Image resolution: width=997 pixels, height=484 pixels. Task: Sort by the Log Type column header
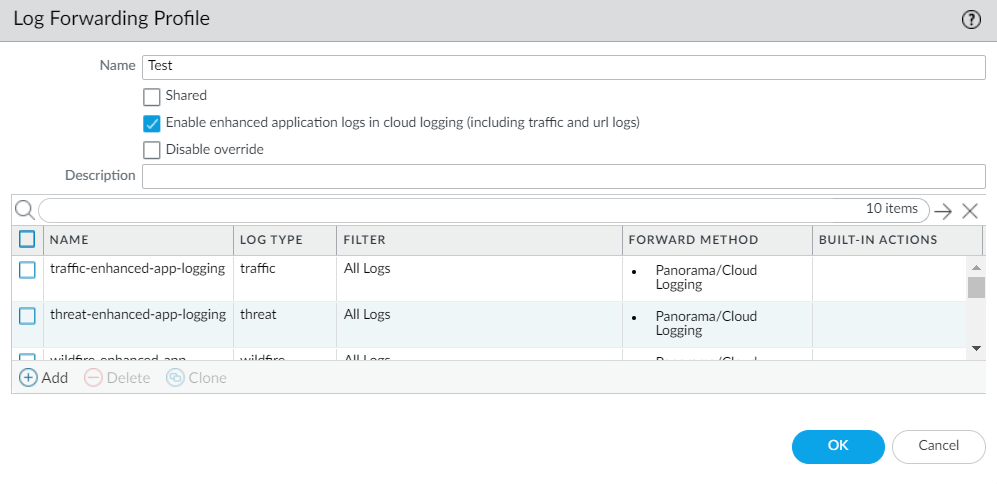(x=271, y=240)
